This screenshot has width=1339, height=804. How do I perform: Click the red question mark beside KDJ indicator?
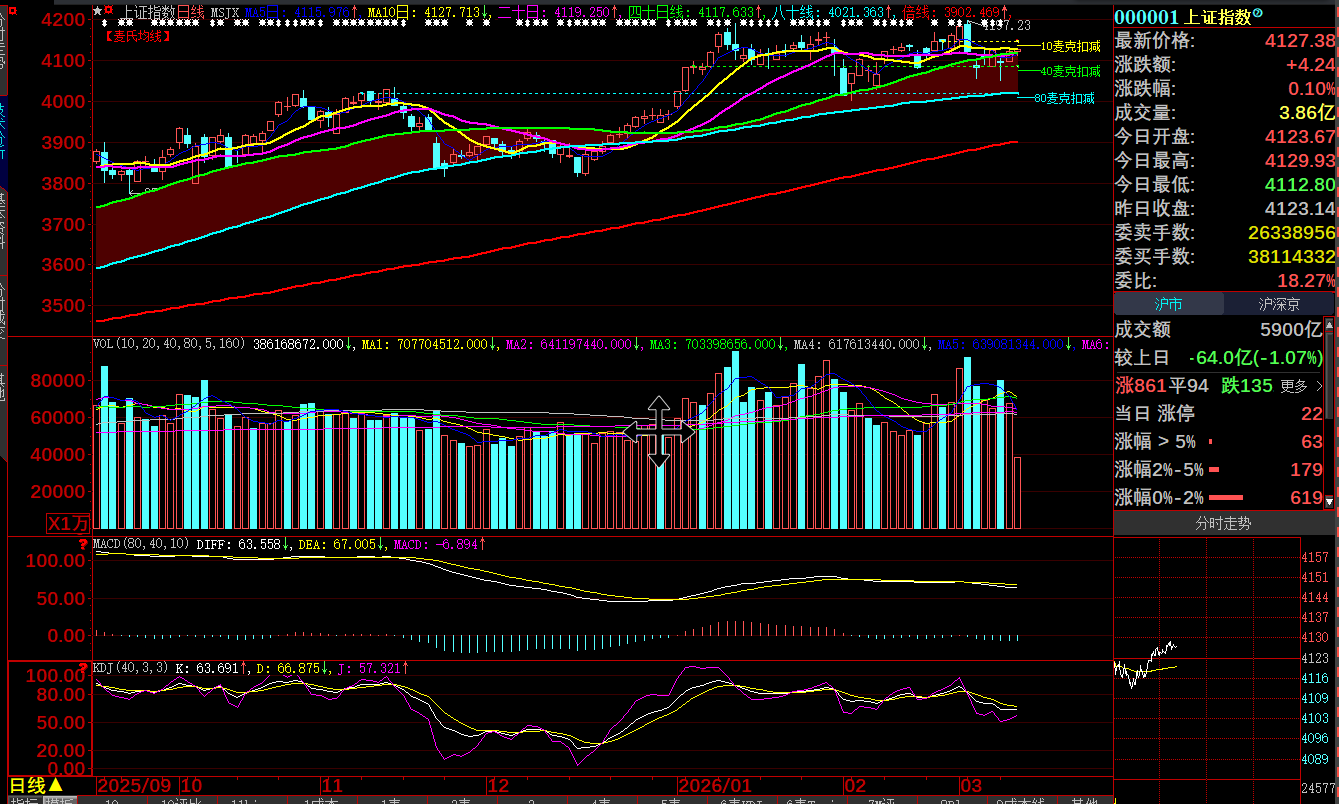click(83, 667)
